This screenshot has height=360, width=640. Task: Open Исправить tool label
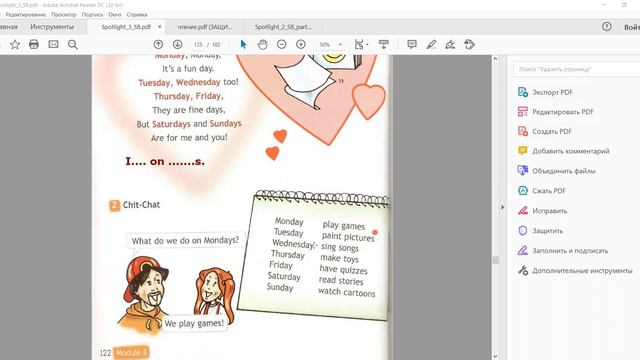549,211
